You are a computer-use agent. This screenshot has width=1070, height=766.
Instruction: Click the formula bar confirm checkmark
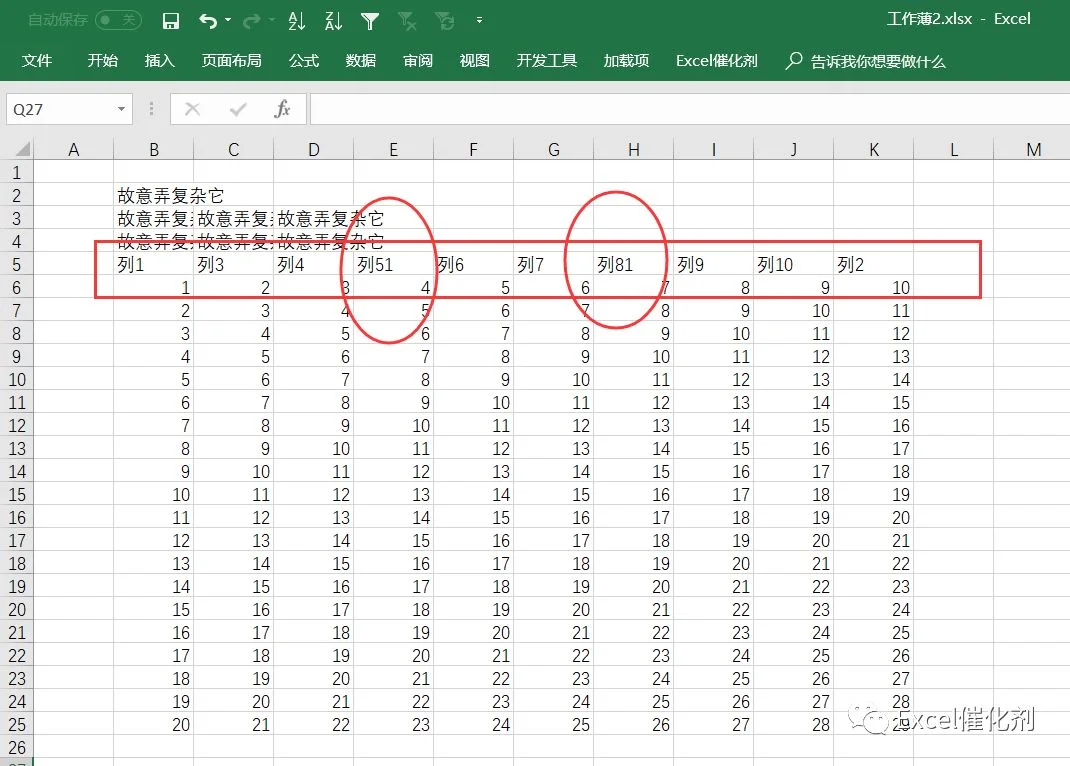(x=237, y=109)
